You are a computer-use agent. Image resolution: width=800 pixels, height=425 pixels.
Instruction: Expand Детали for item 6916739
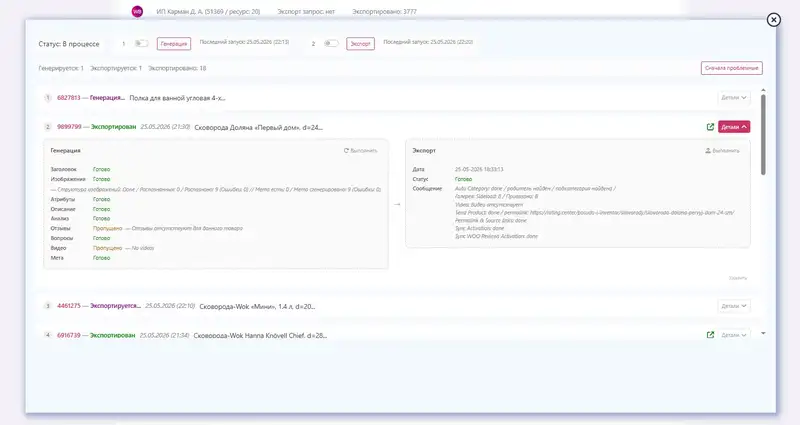click(734, 335)
